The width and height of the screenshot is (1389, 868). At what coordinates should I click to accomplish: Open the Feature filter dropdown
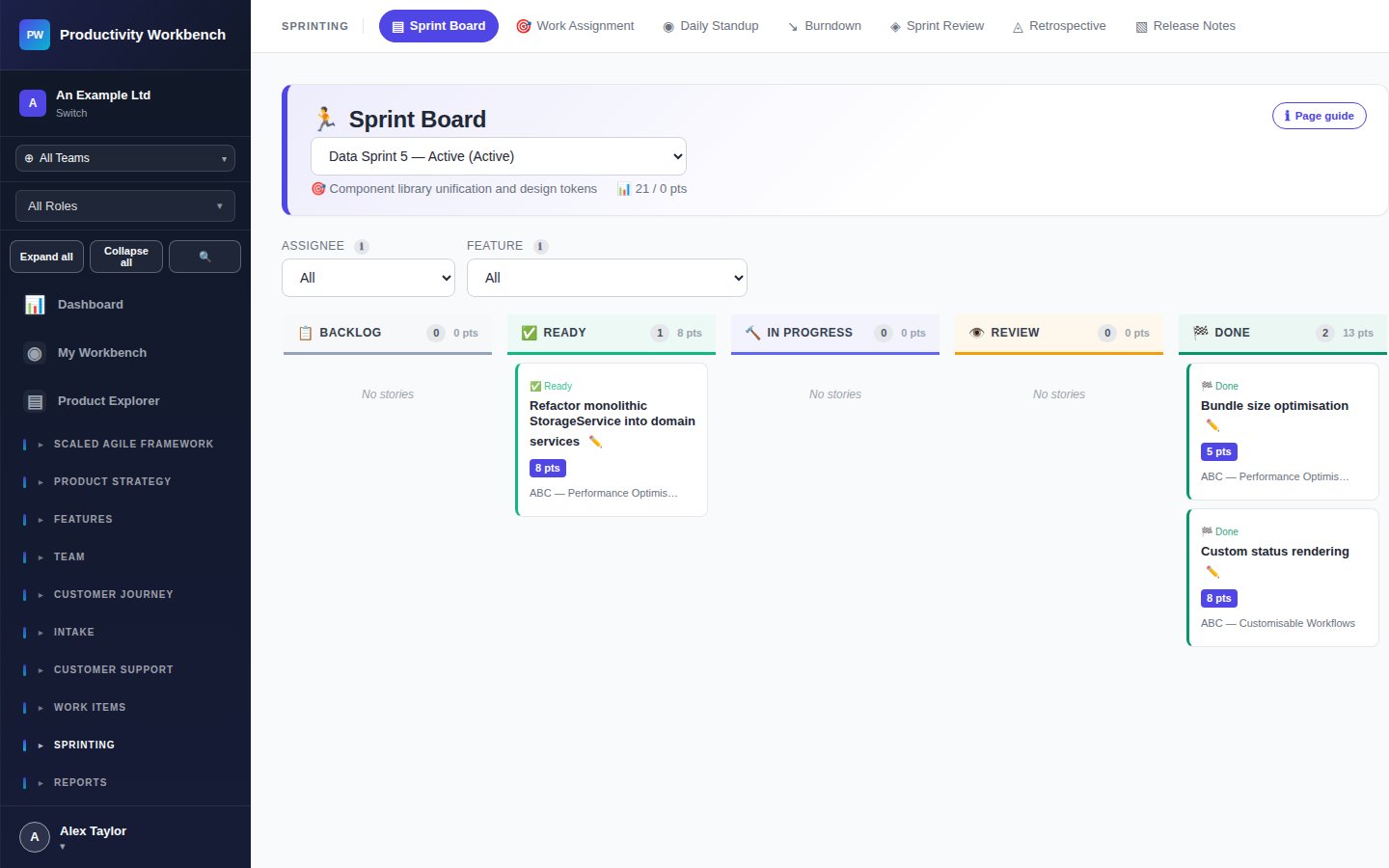point(607,278)
